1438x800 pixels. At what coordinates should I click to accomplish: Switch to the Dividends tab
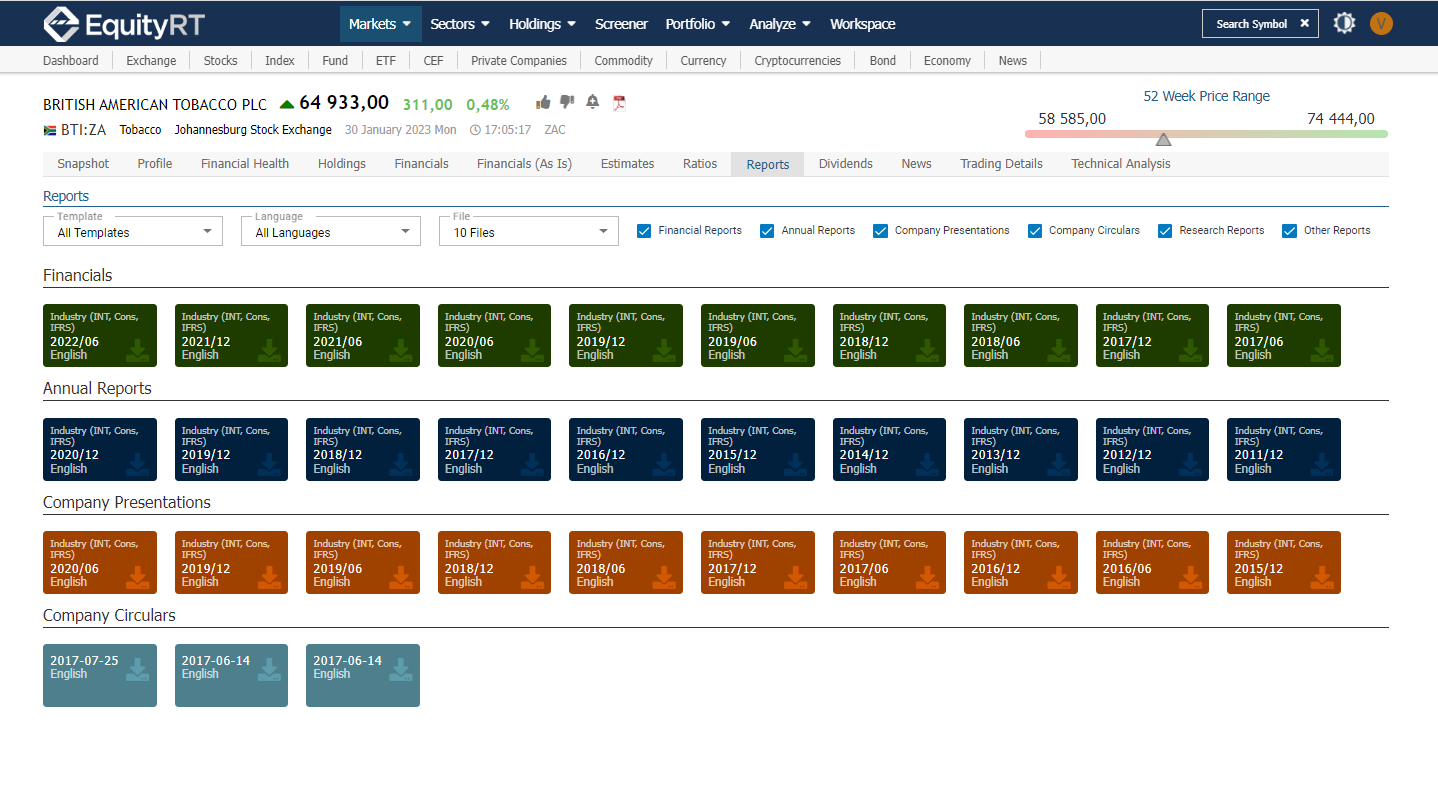pyautogui.click(x=846, y=164)
